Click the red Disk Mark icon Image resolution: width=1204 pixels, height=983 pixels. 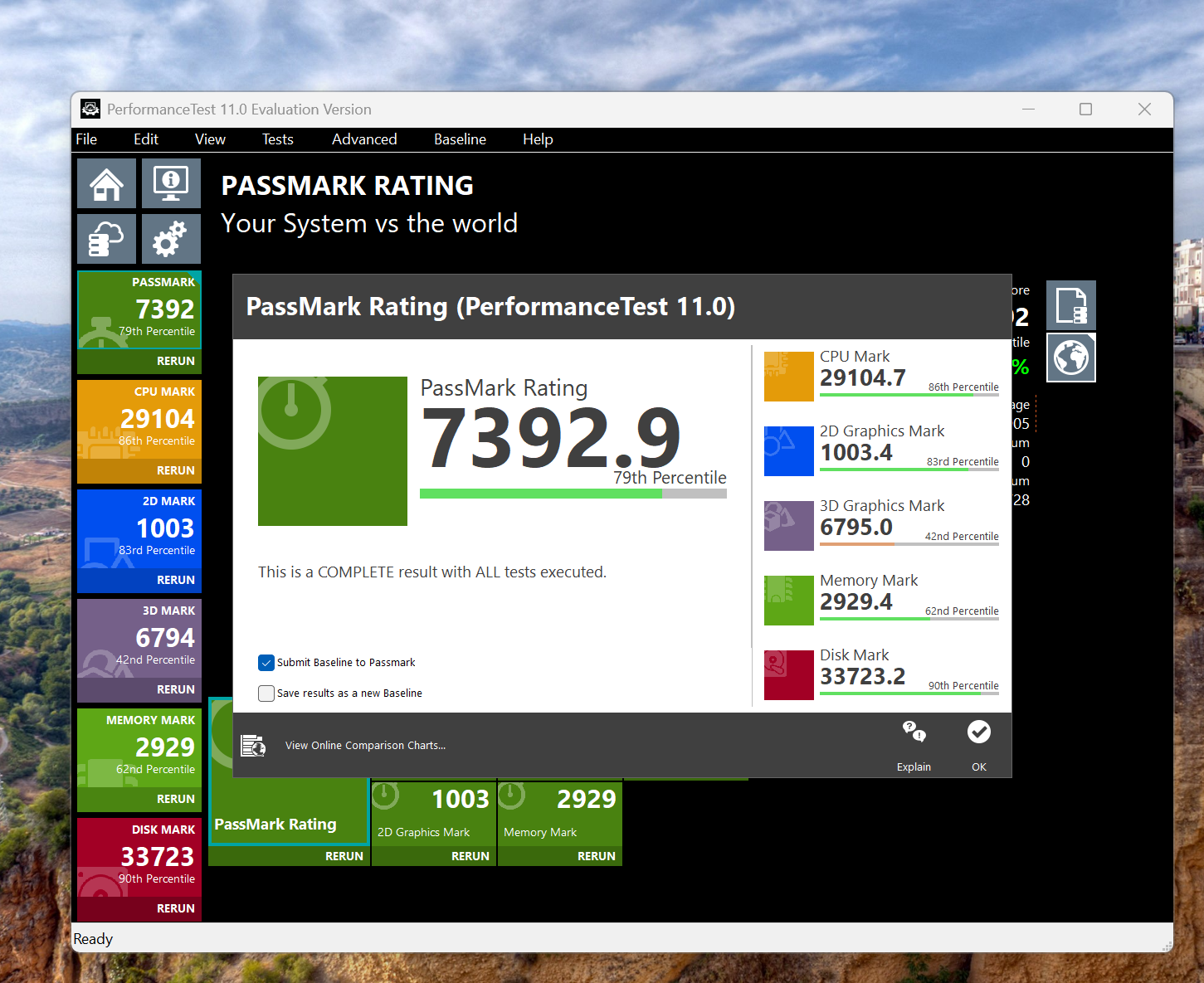click(789, 675)
